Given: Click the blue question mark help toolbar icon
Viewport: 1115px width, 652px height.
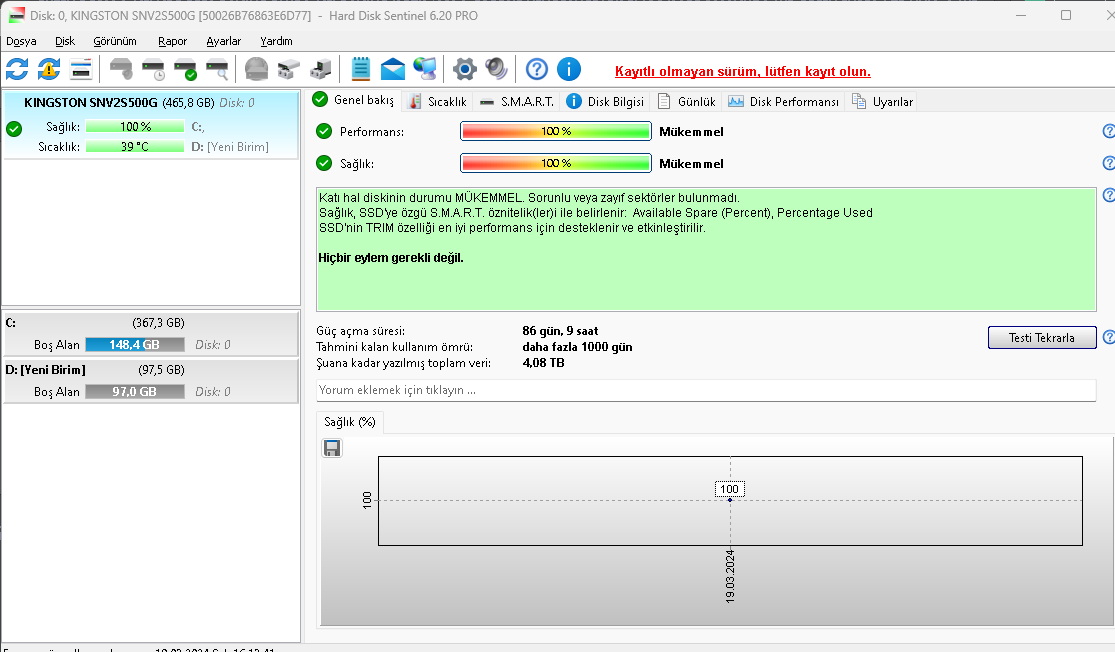Looking at the screenshot, I should click(x=537, y=69).
